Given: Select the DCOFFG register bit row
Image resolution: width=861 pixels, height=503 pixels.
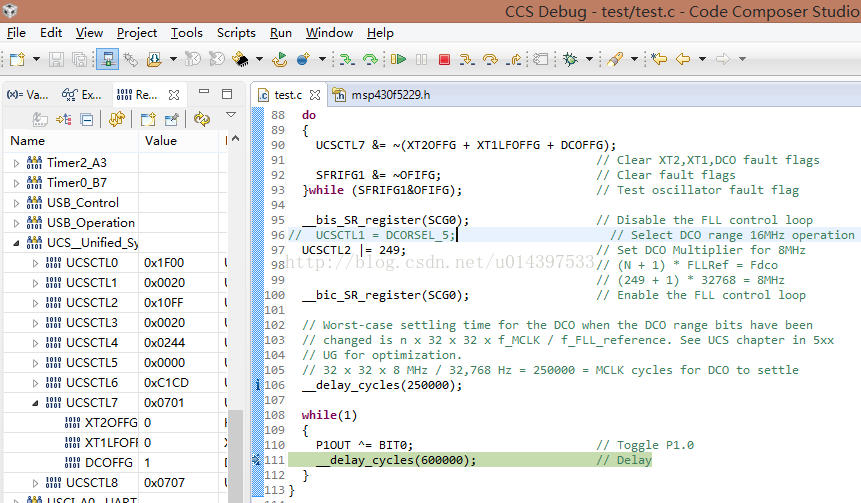Looking at the screenshot, I should click(x=110, y=463).
